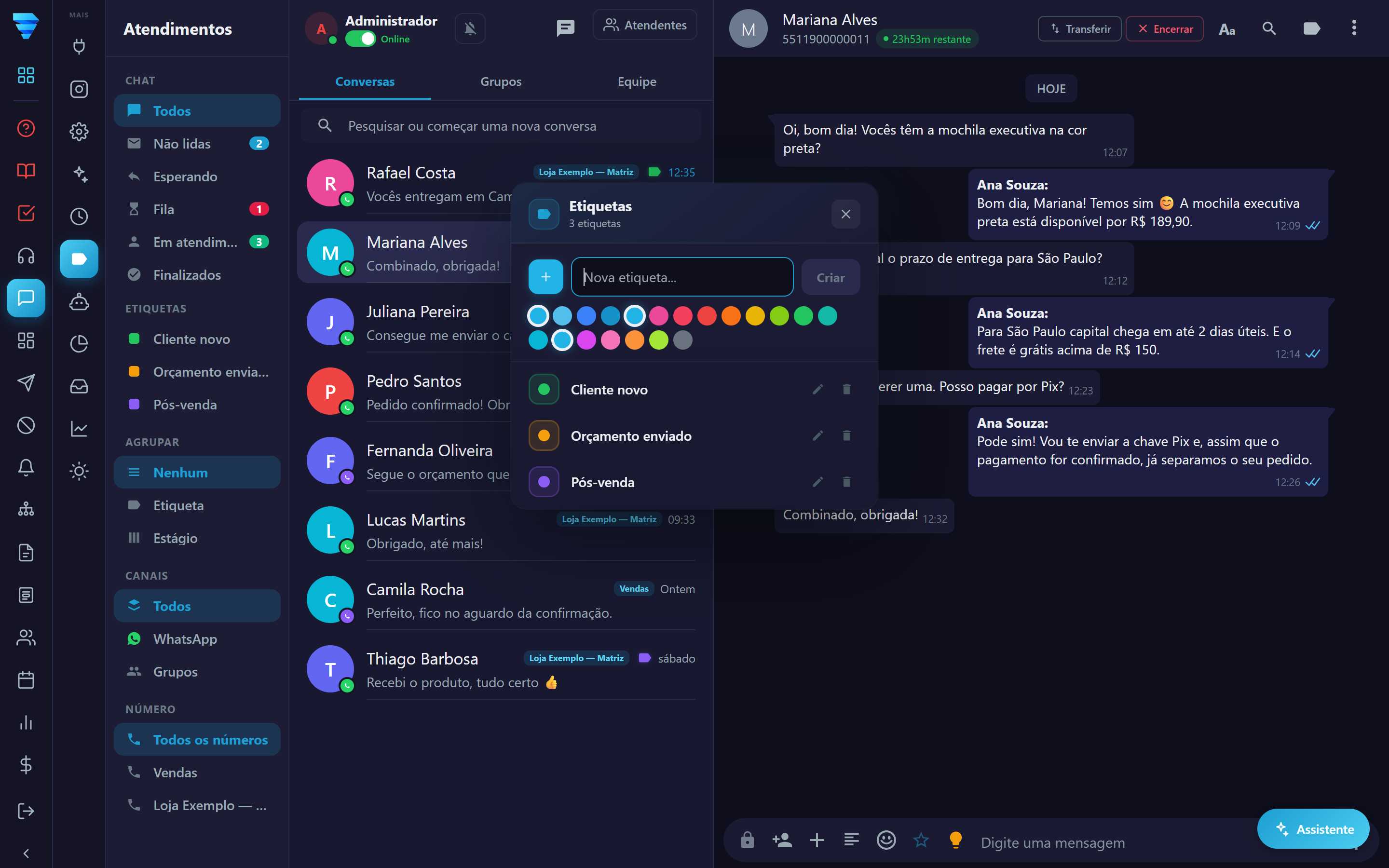Open the Atendentes dropdown button
Image resolution: width=1389 pixels, height=868 pixels.
tap(644, 25)
